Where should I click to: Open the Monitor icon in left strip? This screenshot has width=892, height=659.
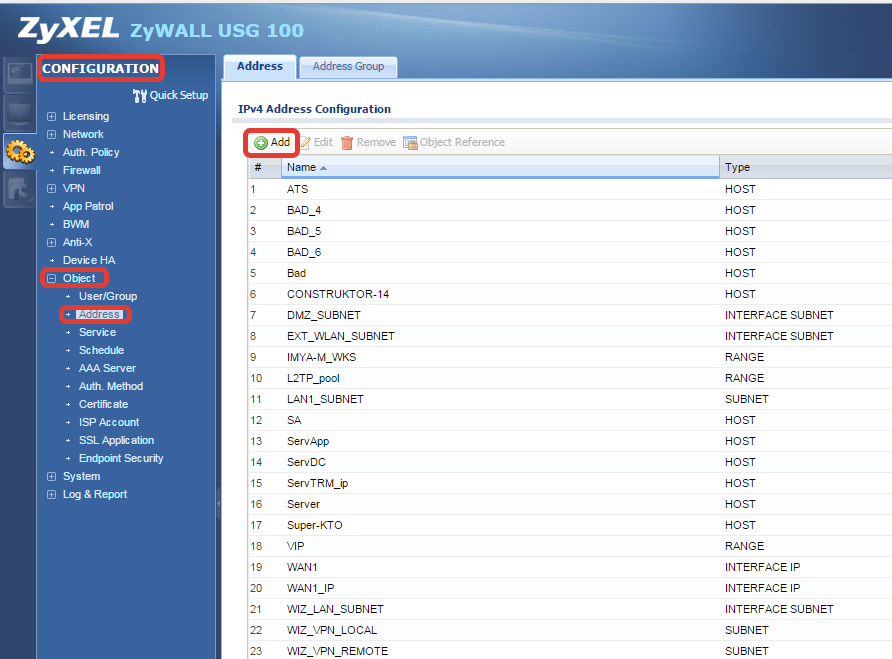20,113
